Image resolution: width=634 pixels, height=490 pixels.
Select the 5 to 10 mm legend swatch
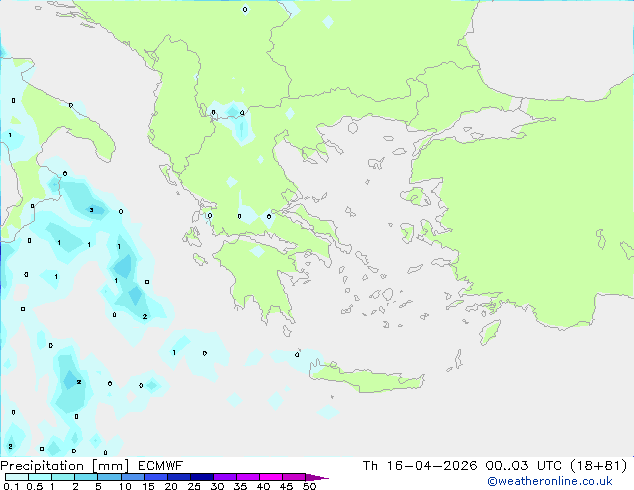tap(109, 477)
